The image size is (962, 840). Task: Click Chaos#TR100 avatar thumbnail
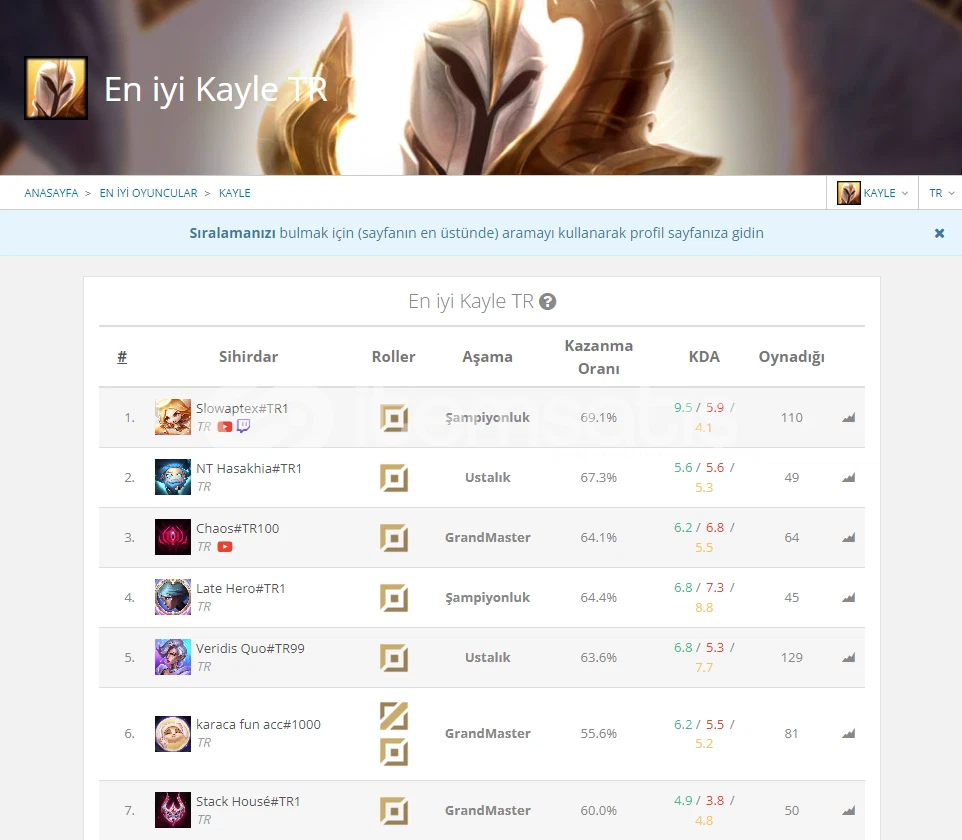pyautogui.click(x=173, y=538)
